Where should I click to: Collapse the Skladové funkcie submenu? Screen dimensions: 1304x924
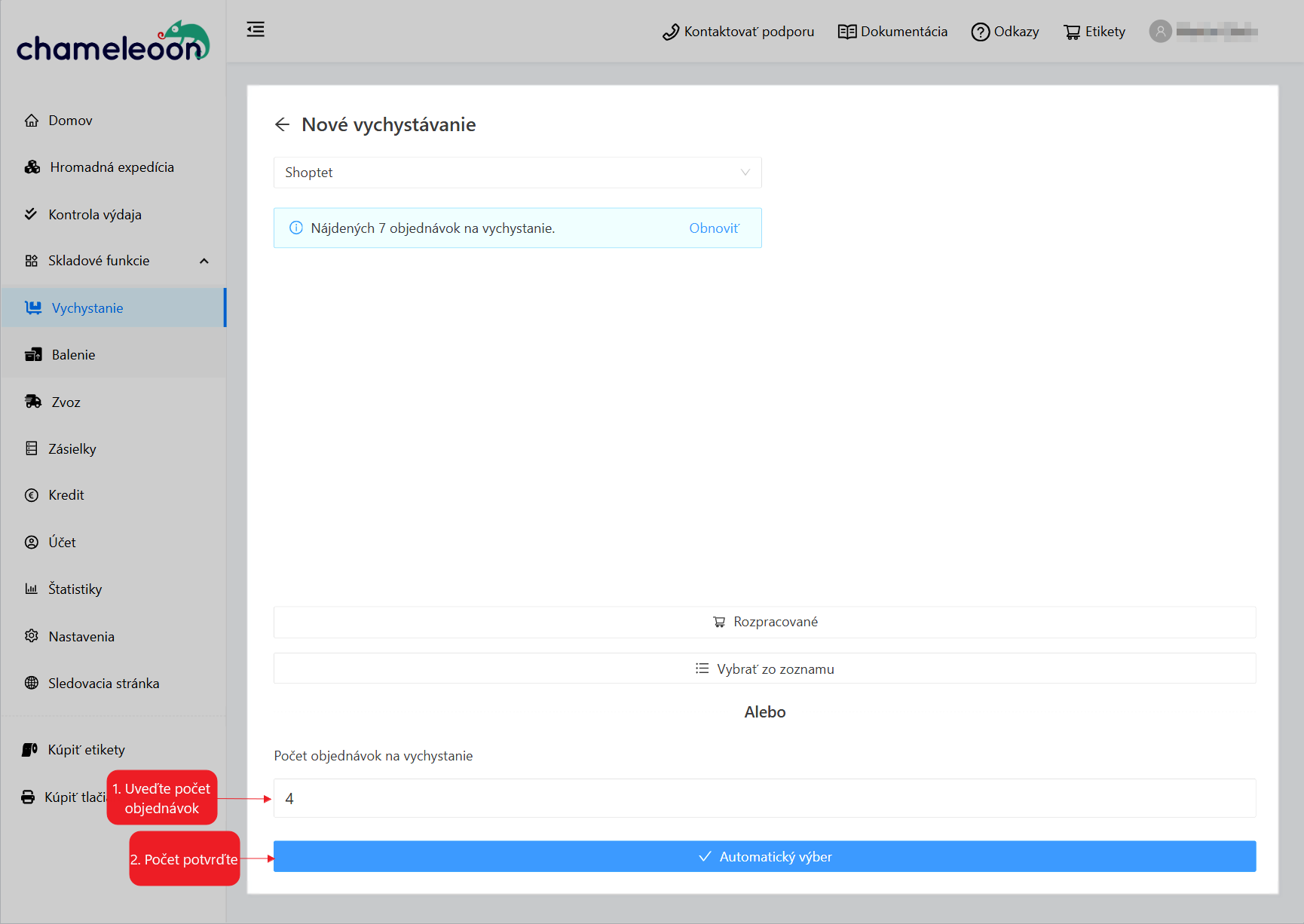pyautogui.click(x=204, y=261)
